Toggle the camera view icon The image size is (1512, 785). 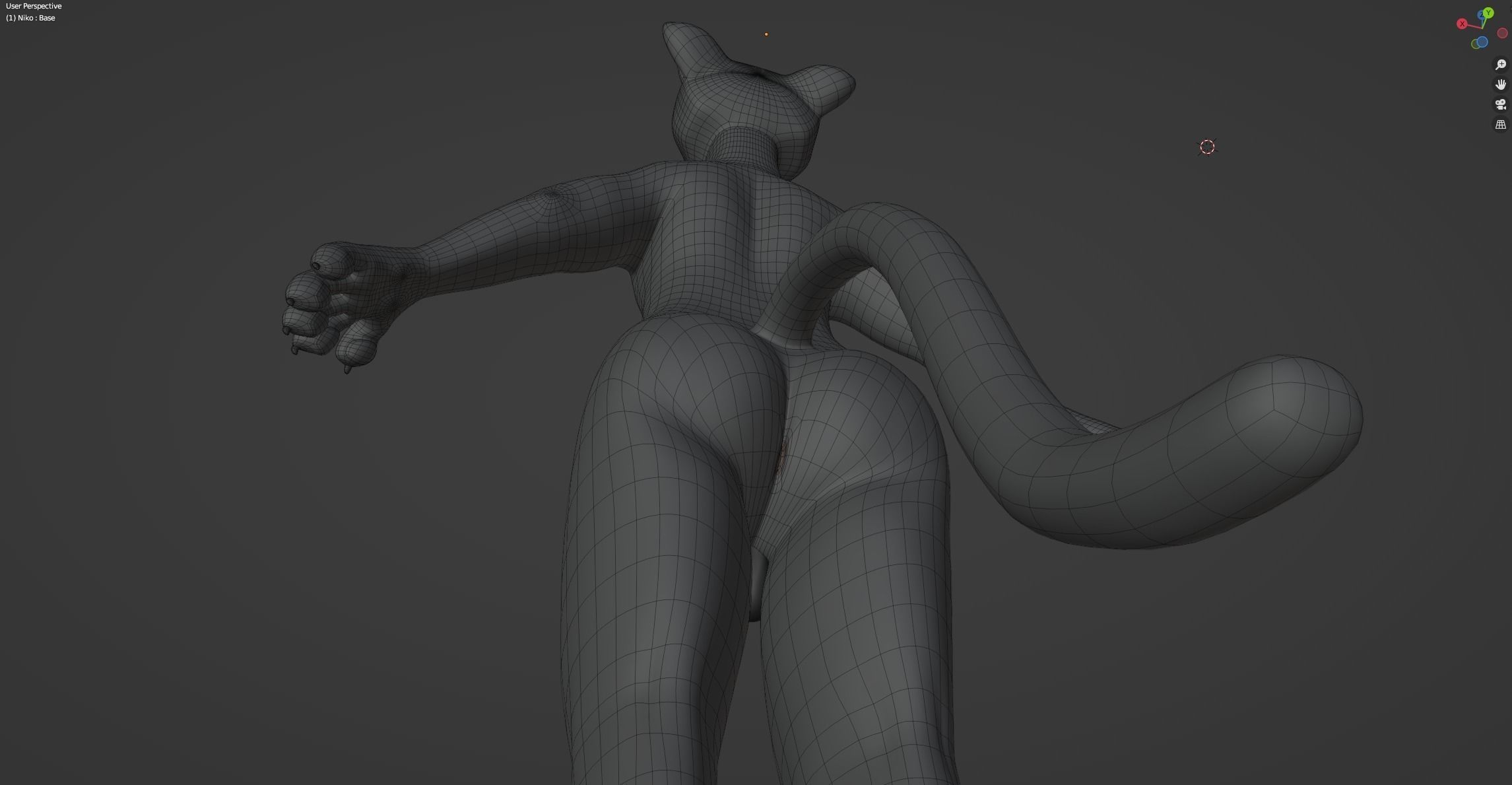pyautogui.click(x=1501, y=104)
